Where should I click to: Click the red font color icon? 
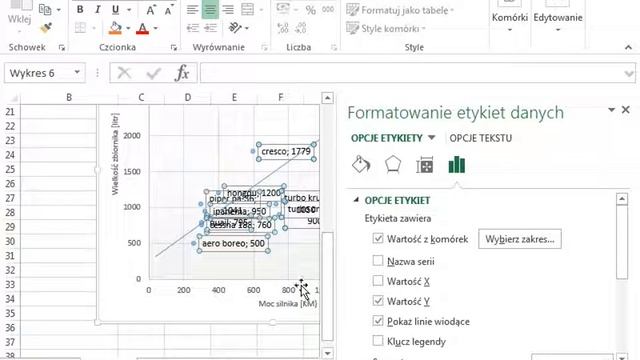[x=142, y=28]
